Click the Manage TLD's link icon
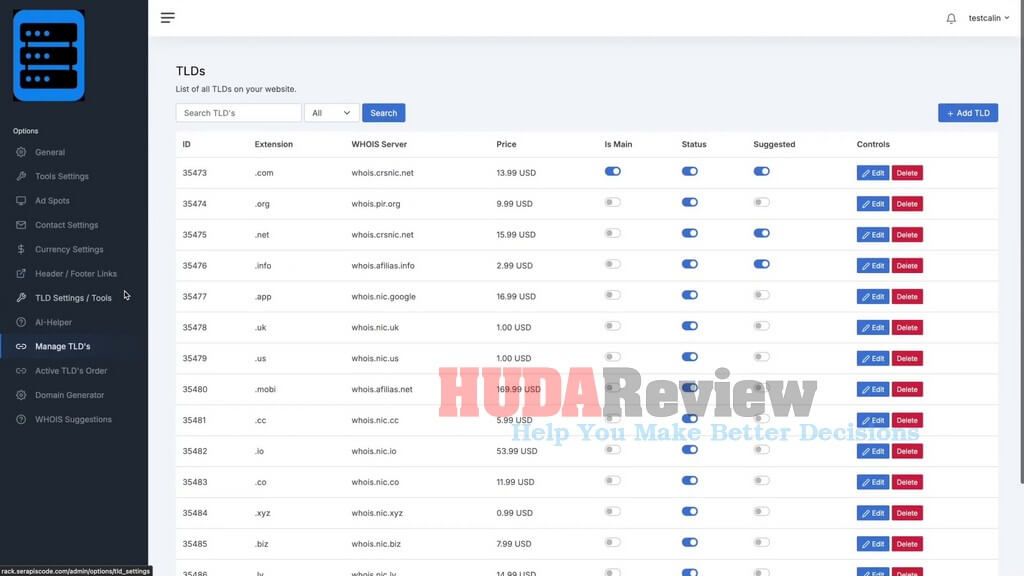This screenshot has height=576, width=1024. click(21, 346)
